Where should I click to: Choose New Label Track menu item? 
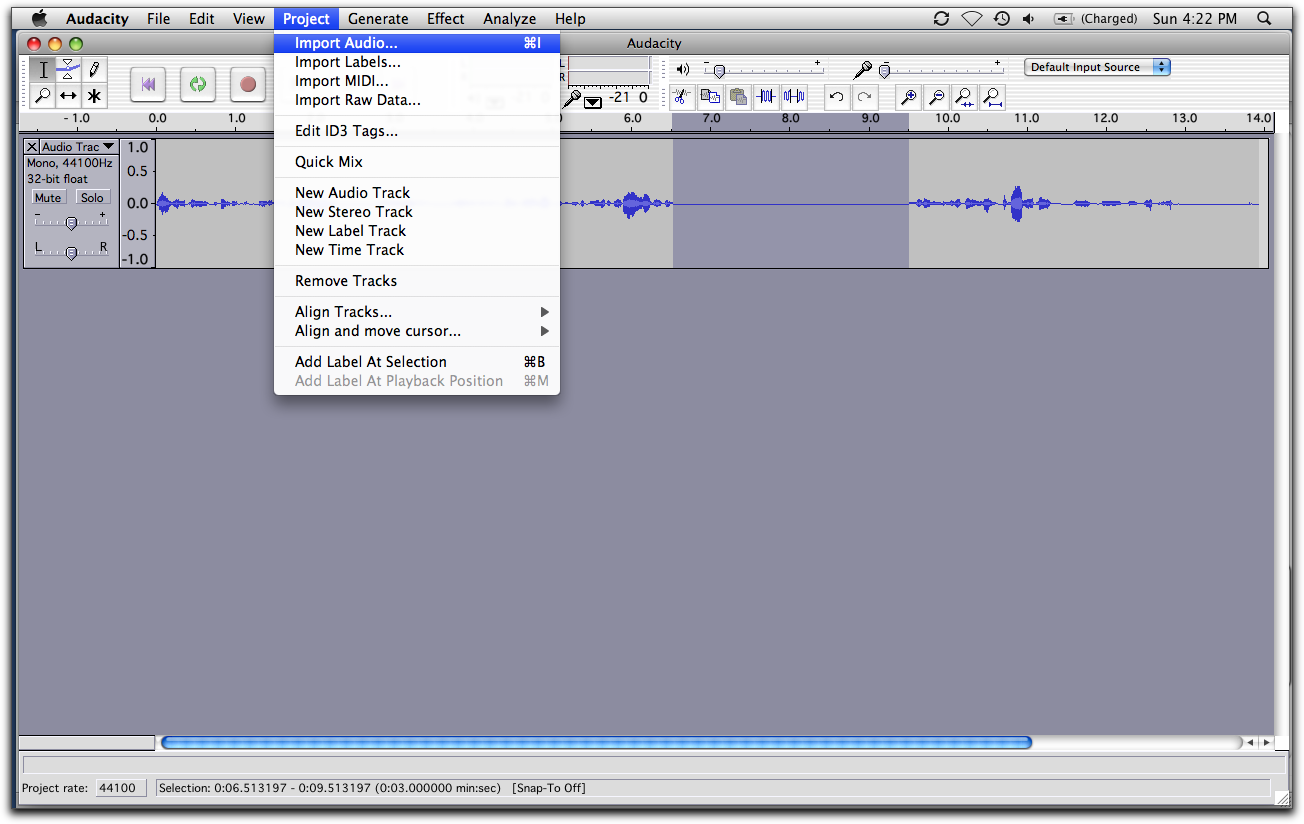417,231
